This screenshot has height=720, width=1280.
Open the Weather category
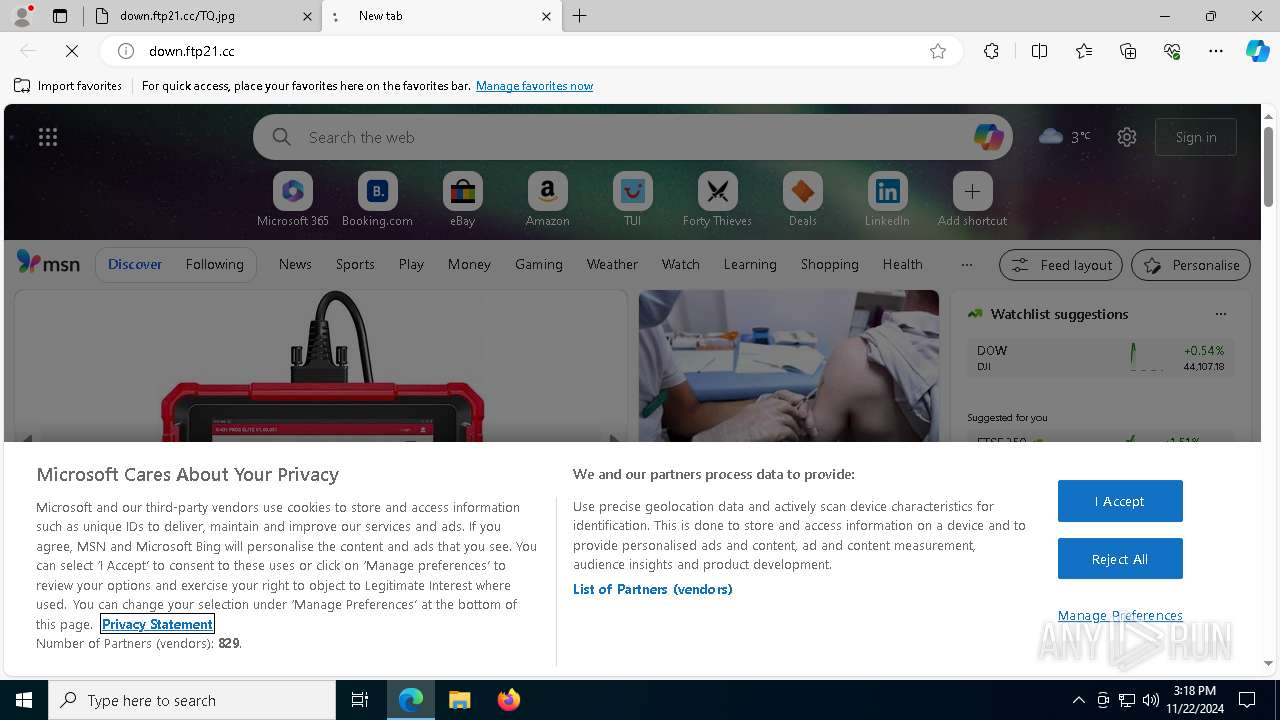612,264
